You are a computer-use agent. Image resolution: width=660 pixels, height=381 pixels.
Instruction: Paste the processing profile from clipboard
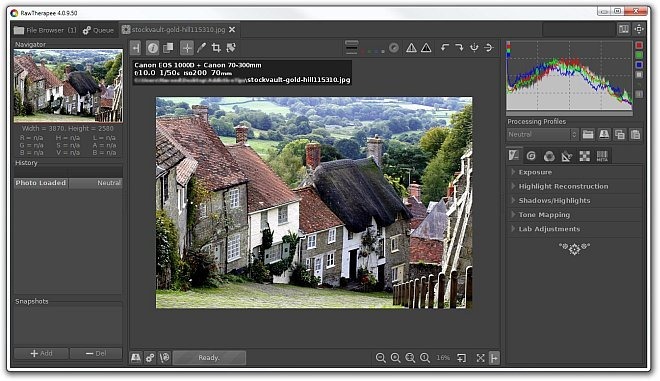[x=636, y=135]
